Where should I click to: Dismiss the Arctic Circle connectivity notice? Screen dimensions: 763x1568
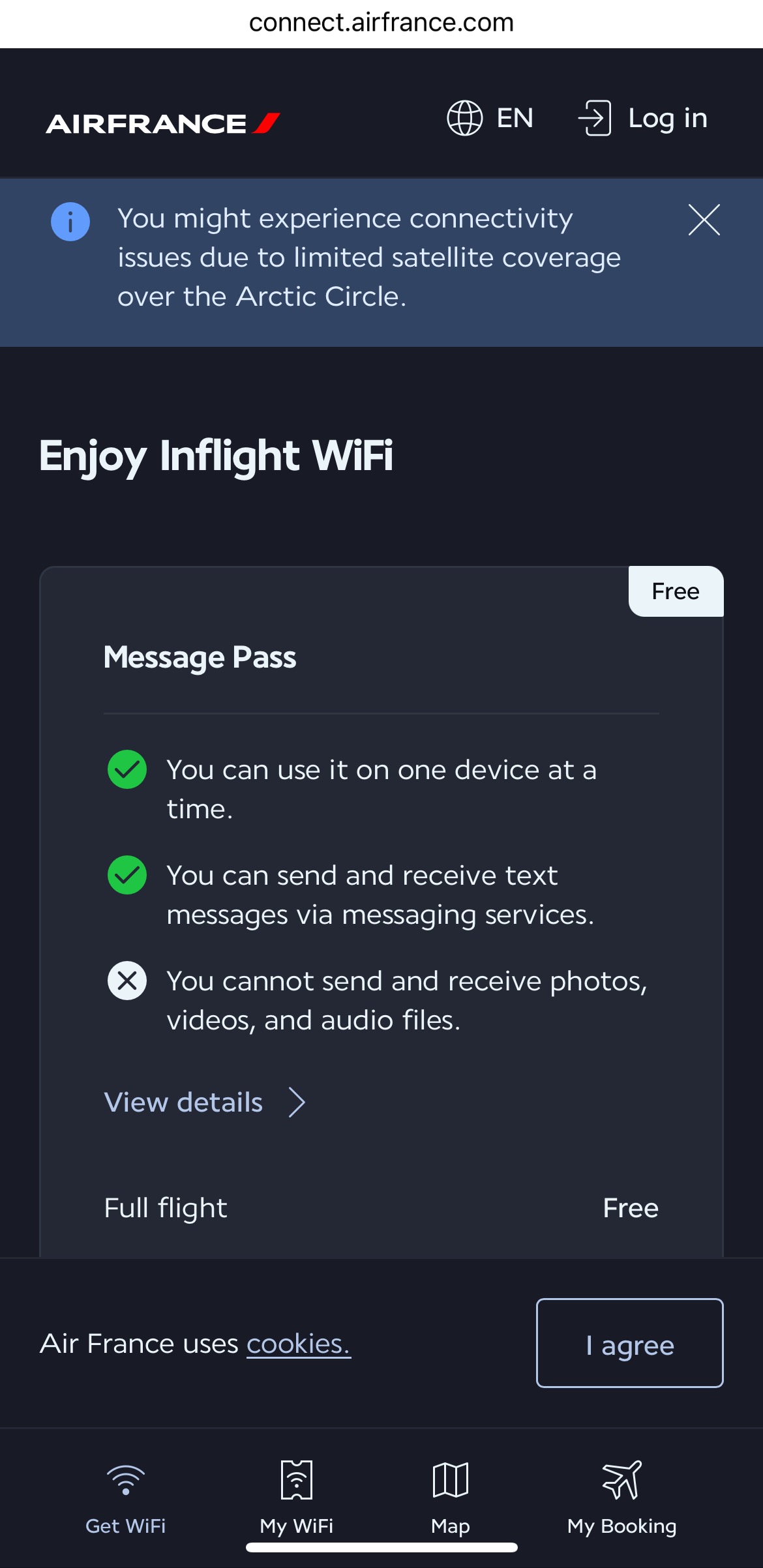704,220
